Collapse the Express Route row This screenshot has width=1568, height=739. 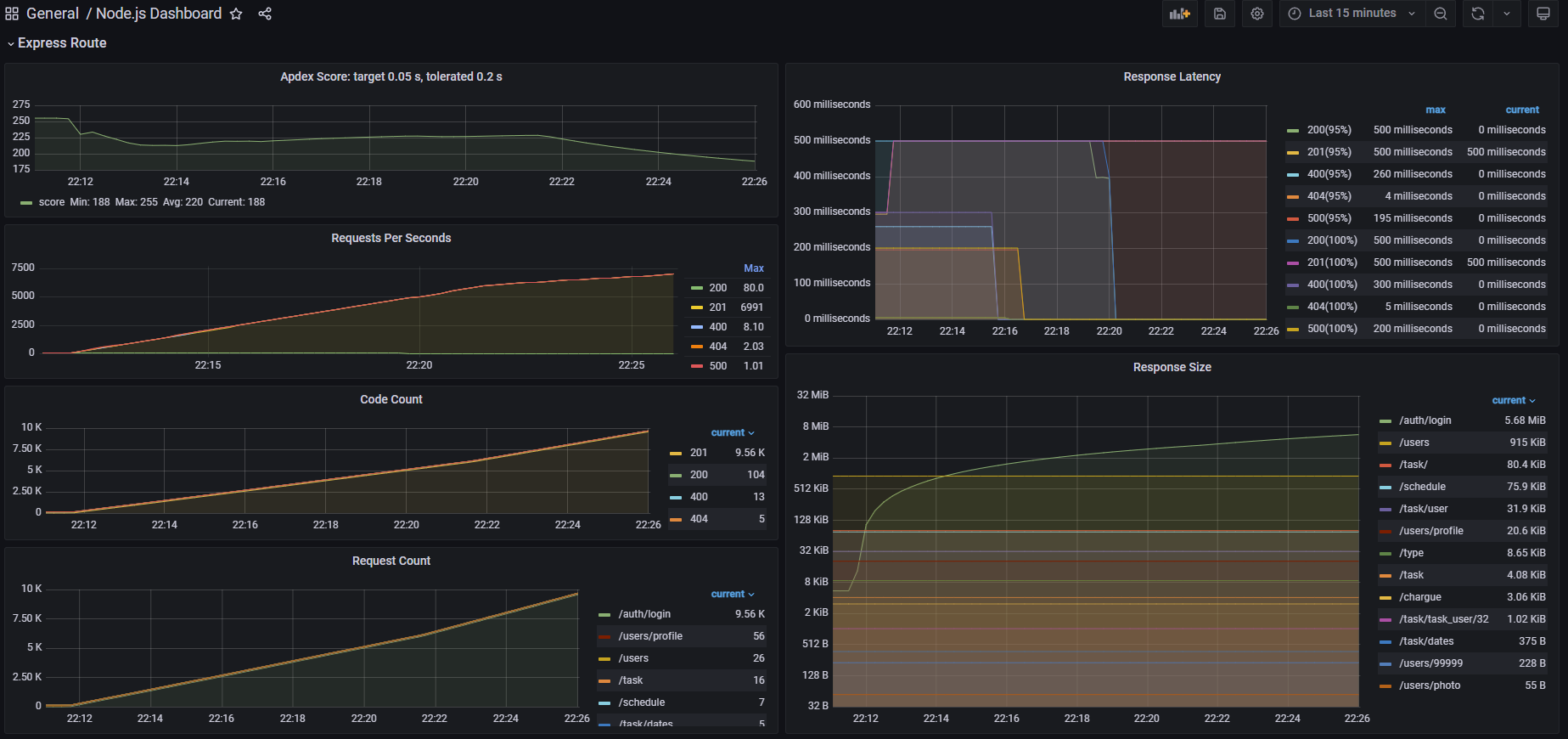tap(57, 42)
